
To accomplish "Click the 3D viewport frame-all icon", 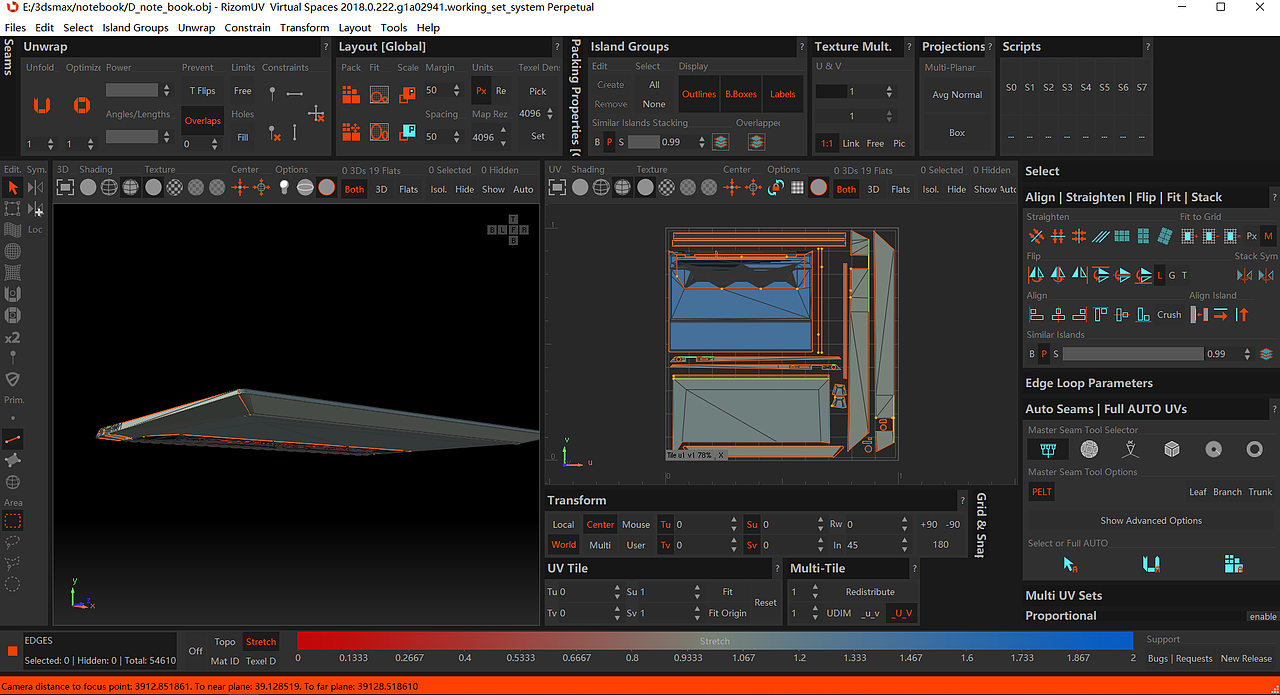I will (65, 187).
